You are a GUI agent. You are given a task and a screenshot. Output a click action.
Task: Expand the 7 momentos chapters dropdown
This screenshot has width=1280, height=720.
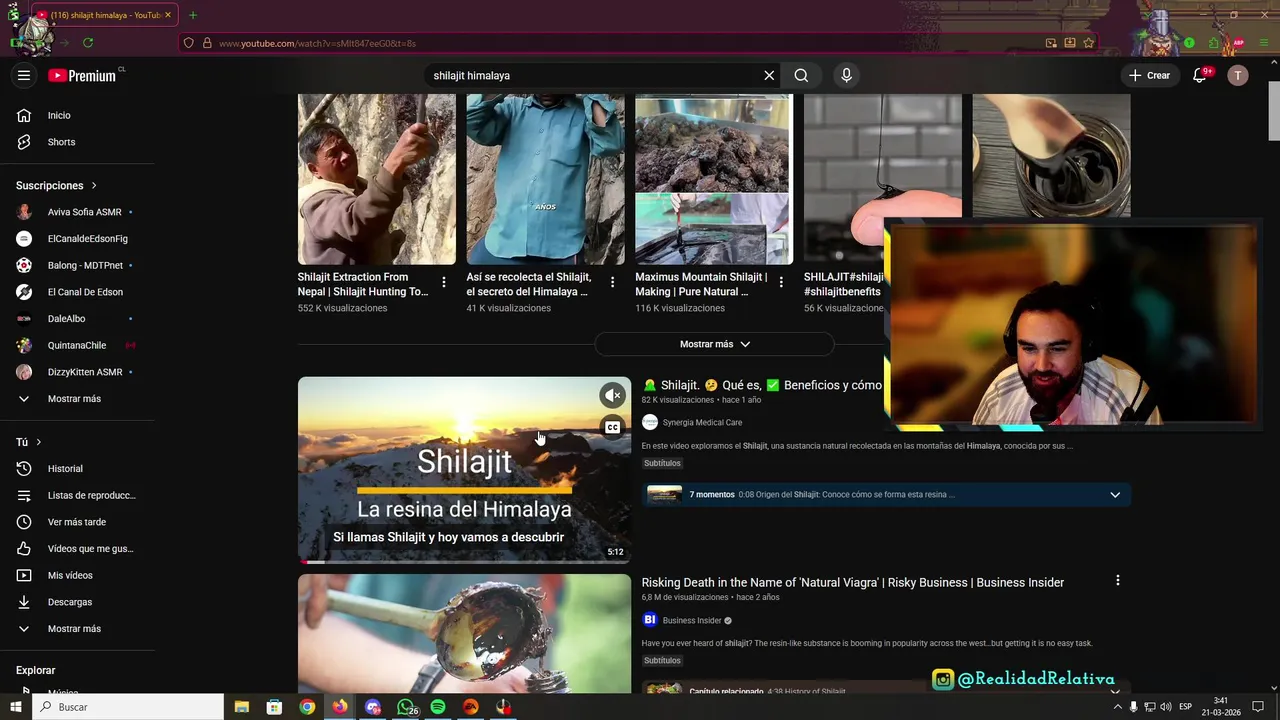coord(1115,495)
